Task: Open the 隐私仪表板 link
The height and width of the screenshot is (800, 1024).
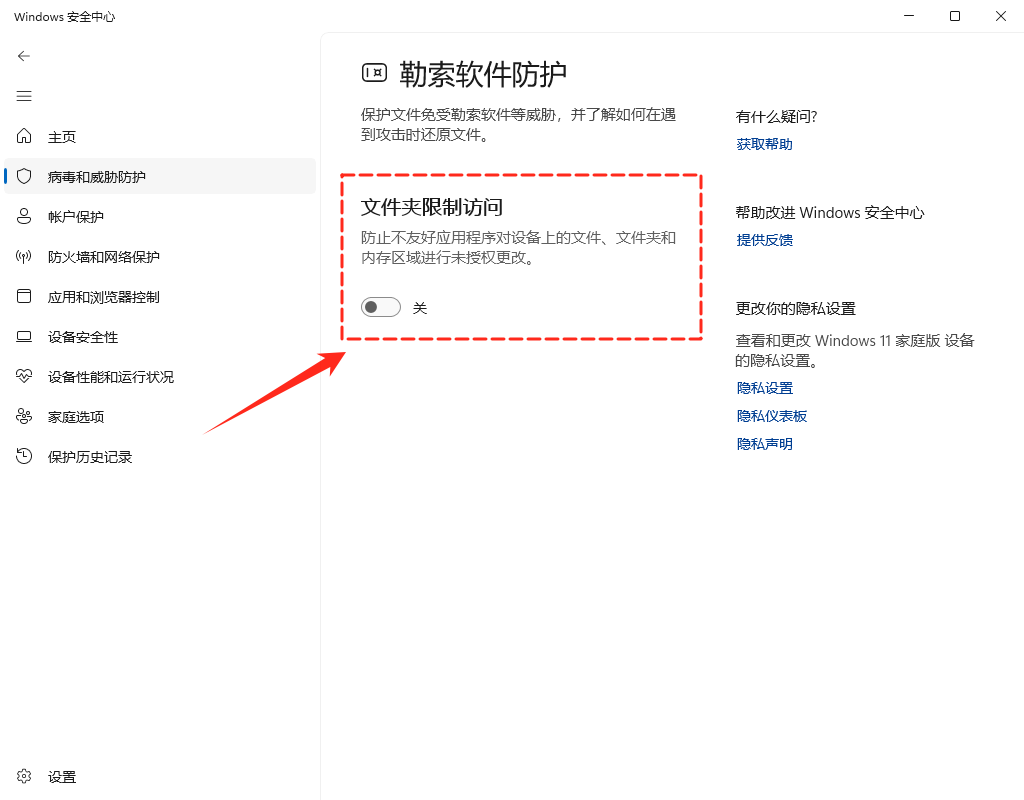Action: 771,416
